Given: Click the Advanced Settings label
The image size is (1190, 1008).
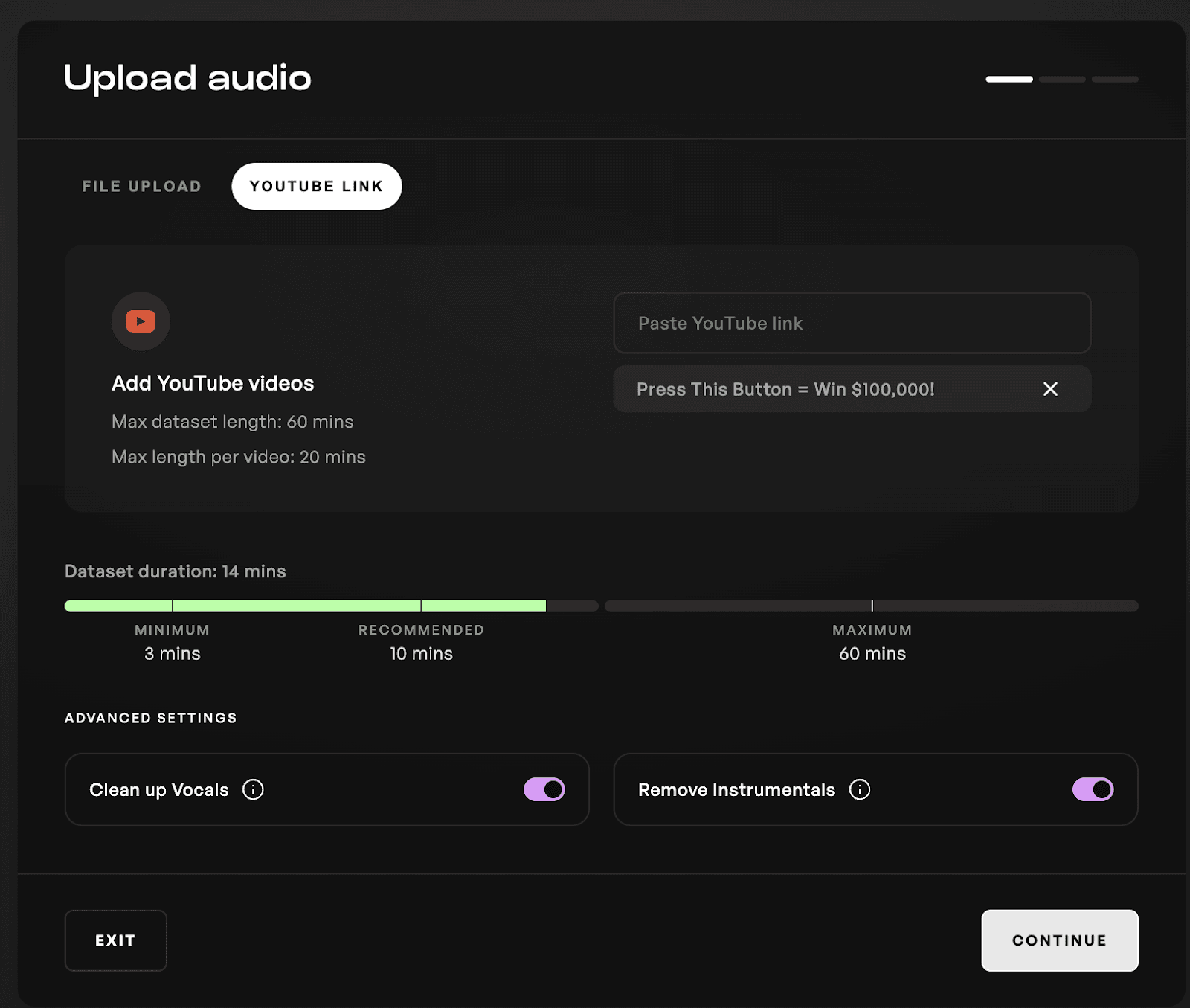Looking at the screenshot, I should click(151, 718).
